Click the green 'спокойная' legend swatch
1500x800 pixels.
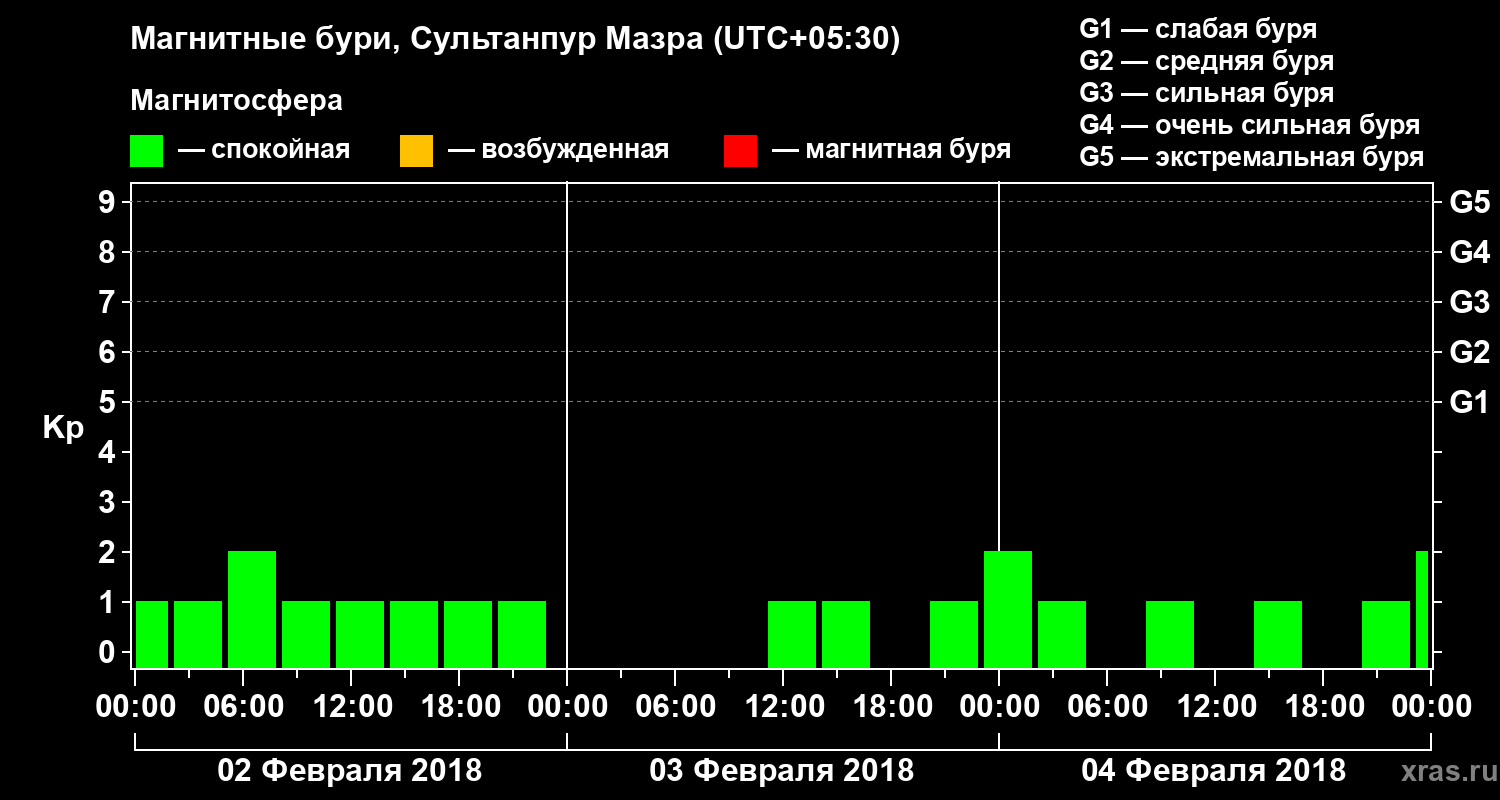(147, 151)
